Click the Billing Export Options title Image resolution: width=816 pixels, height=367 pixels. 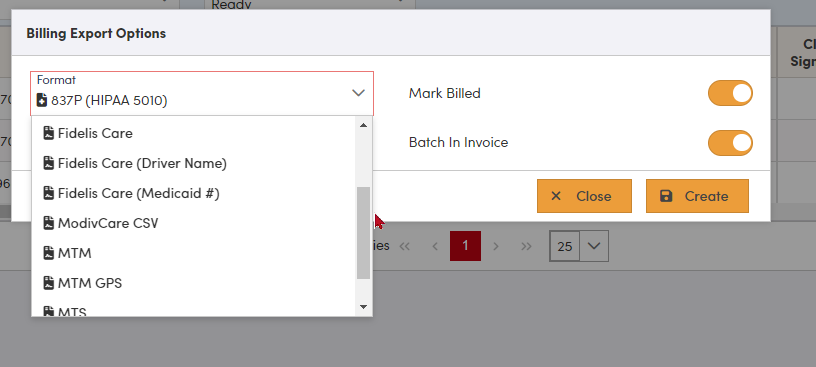pyautogui.click(x=96, y=33)
